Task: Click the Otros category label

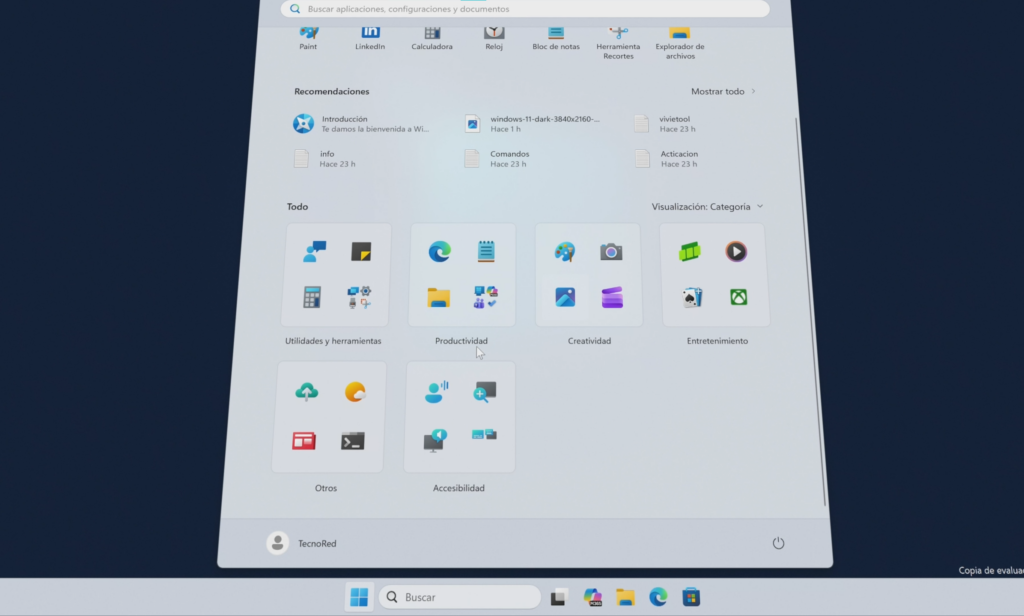Action: [326, 488]
